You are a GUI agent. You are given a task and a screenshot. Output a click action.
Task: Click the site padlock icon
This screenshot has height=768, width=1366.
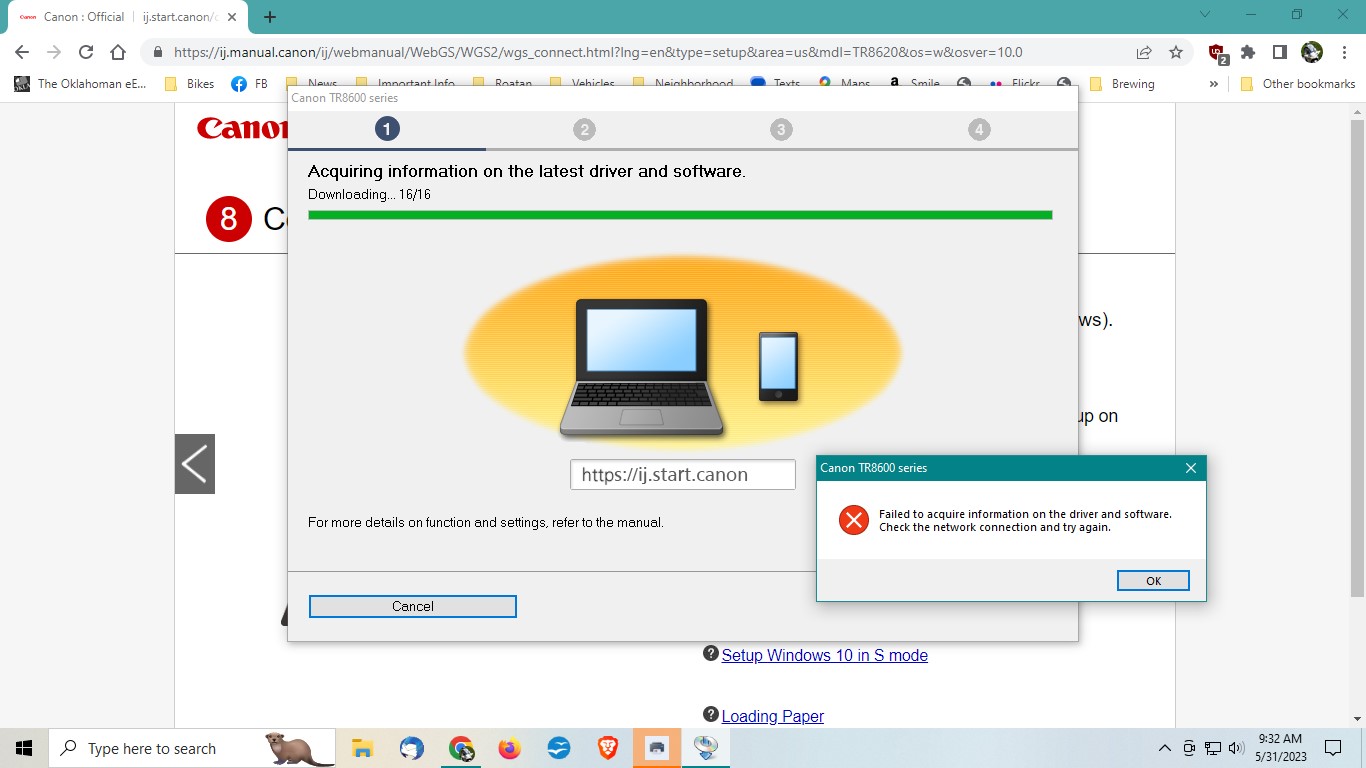coord(158,52)
